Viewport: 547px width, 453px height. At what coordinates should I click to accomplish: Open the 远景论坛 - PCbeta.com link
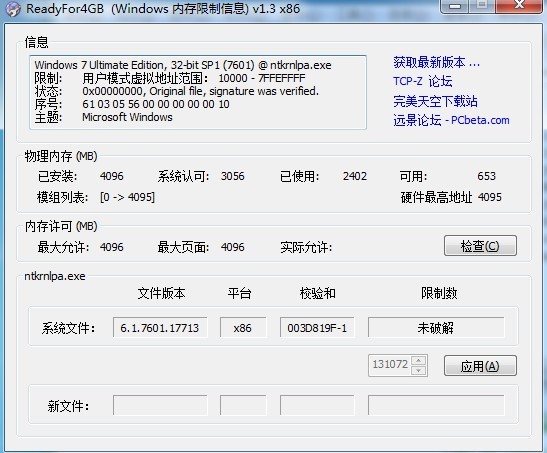coord(451,120)
